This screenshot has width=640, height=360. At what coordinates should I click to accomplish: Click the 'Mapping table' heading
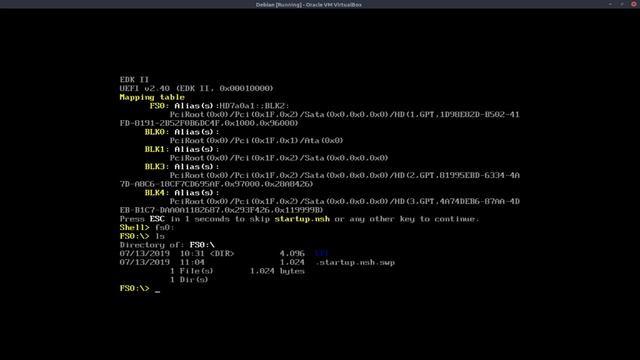click(152, 97)
